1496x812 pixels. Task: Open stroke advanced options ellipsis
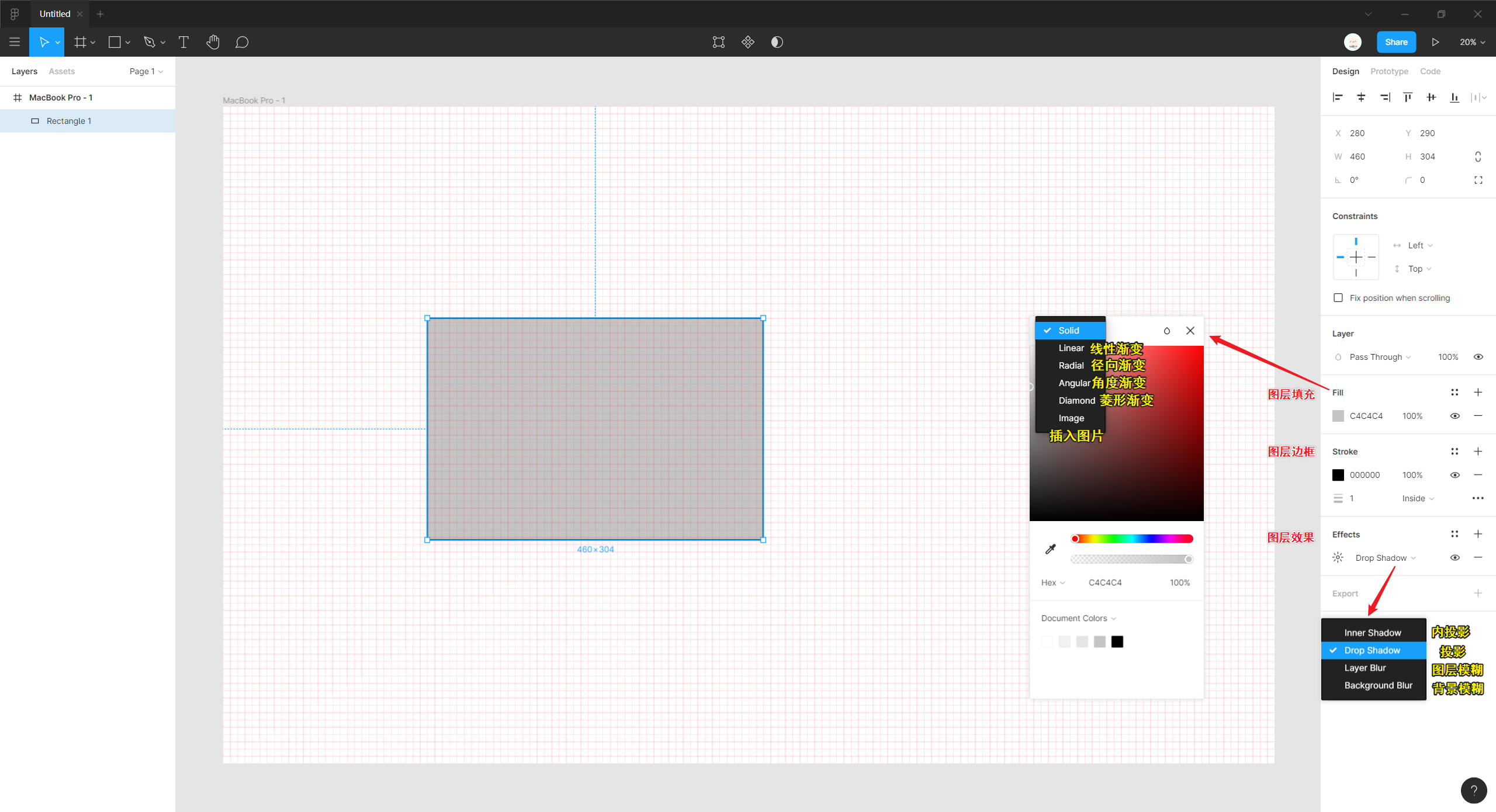pos(1478,498)
